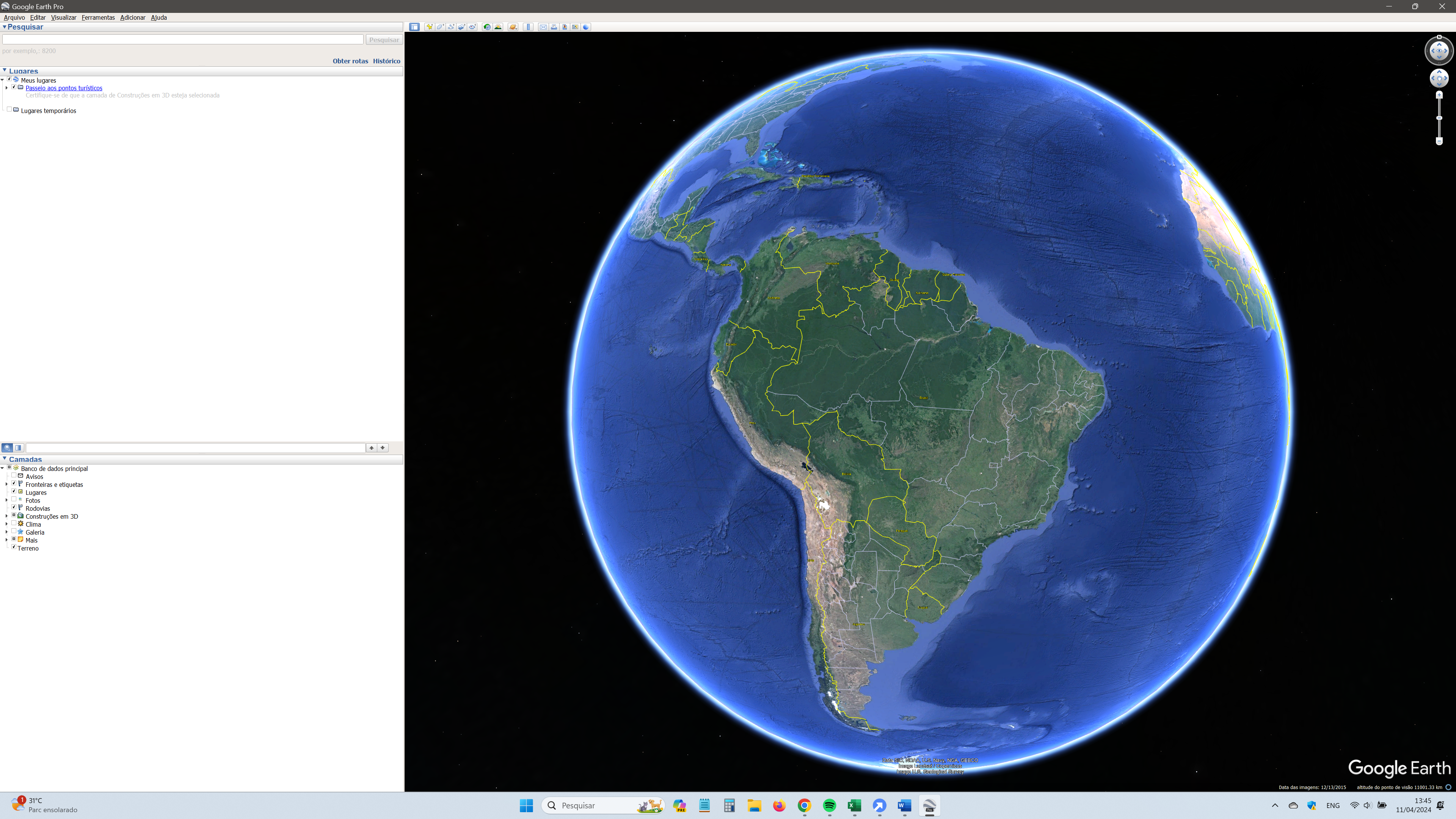Enable the Galeria layer checkbox
The width and height of the screenshot is (1456, 819).
pyautogui.click(x=14, y=531)
